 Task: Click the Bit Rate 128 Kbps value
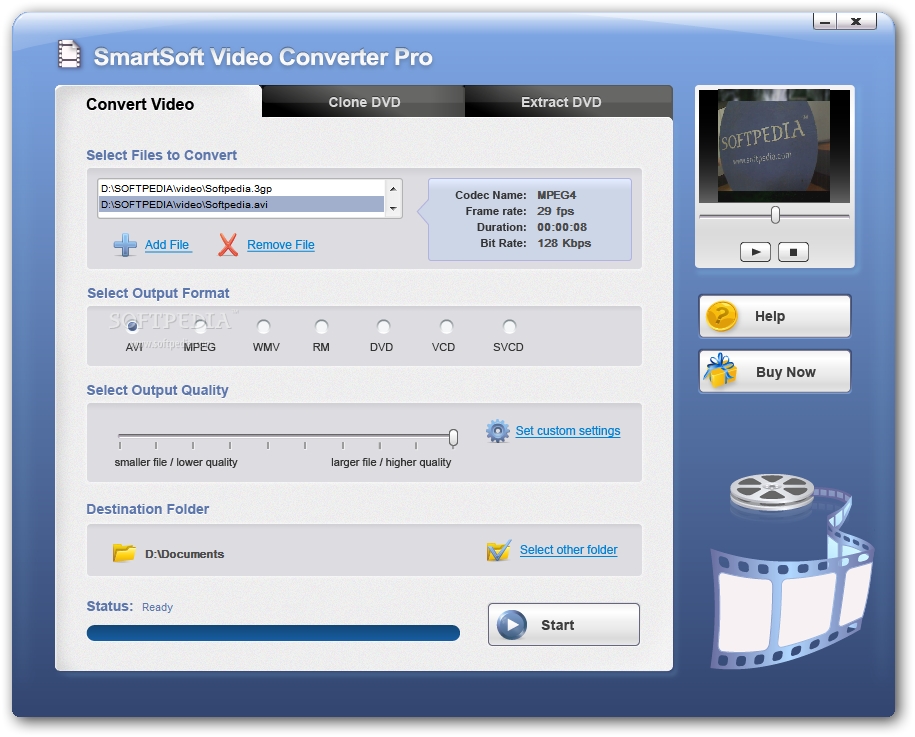tap(564, 243)
